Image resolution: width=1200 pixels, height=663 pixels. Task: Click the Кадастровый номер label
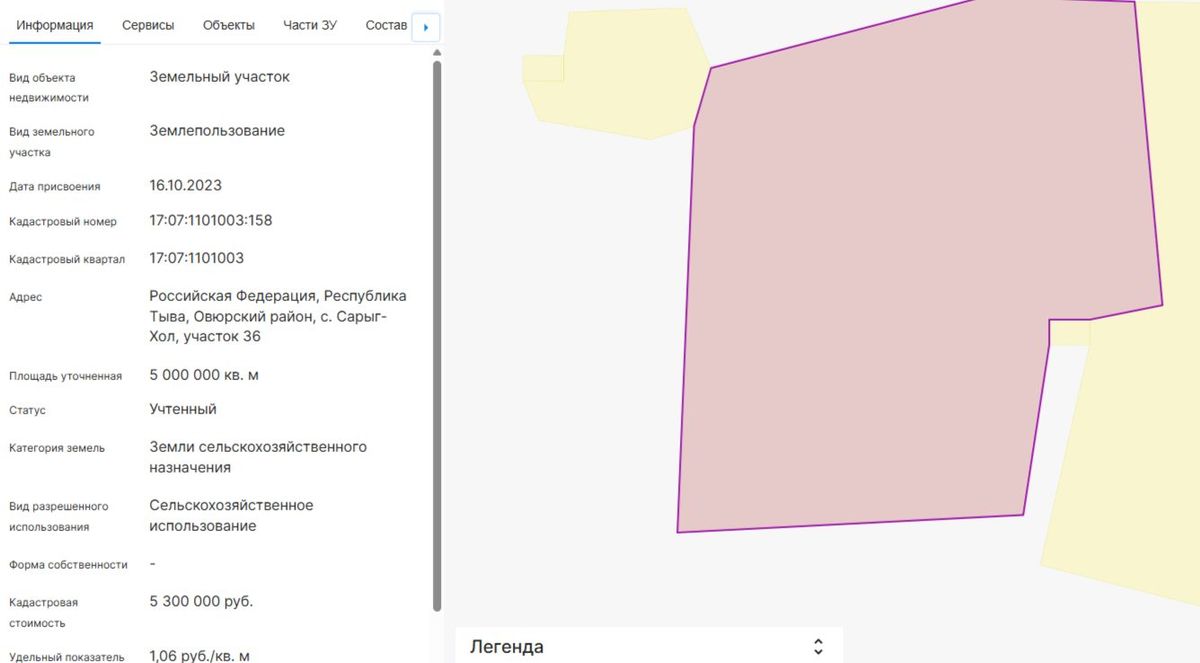63,222
